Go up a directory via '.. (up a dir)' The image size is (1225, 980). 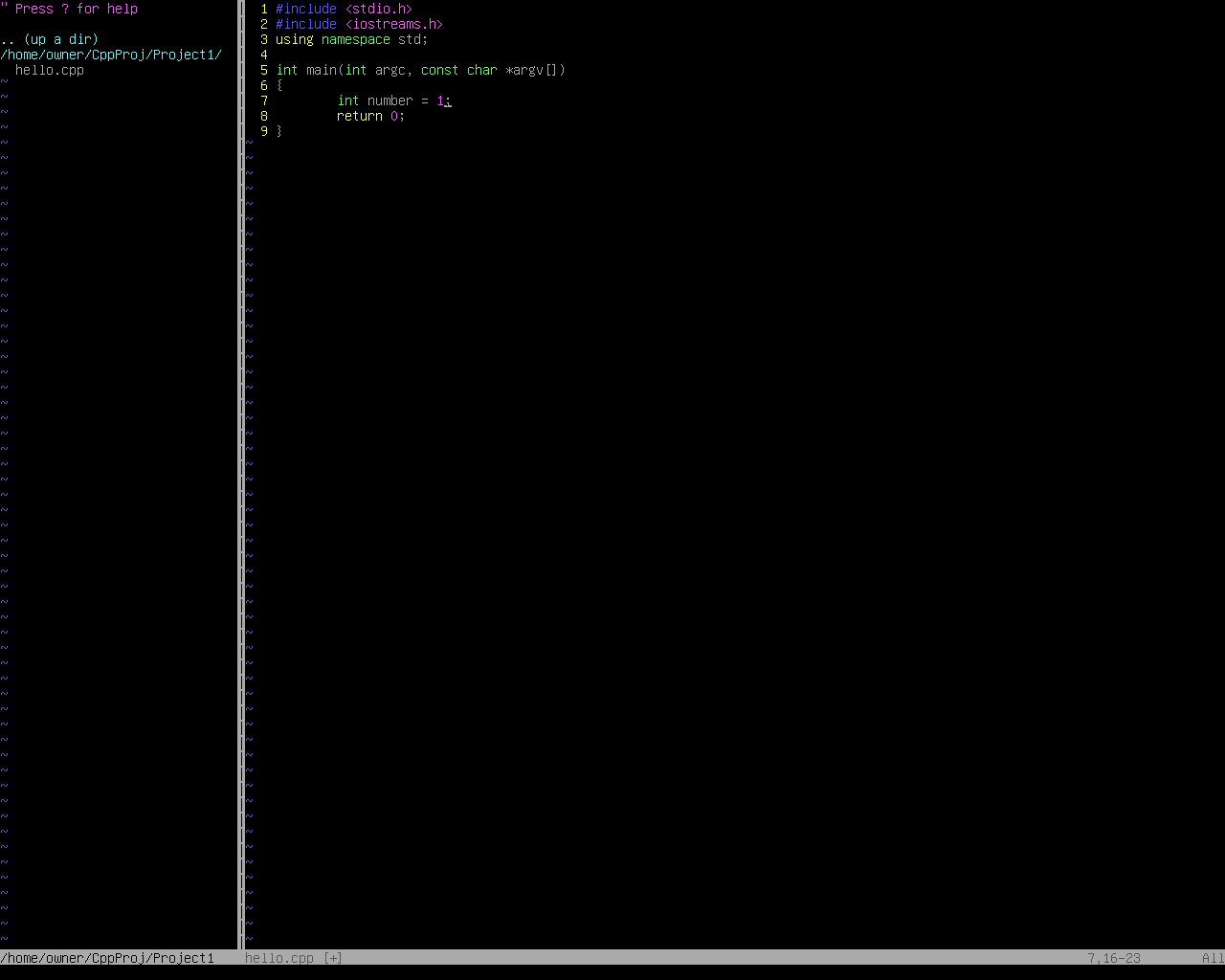pyautogui.click(x=50, y=39)
